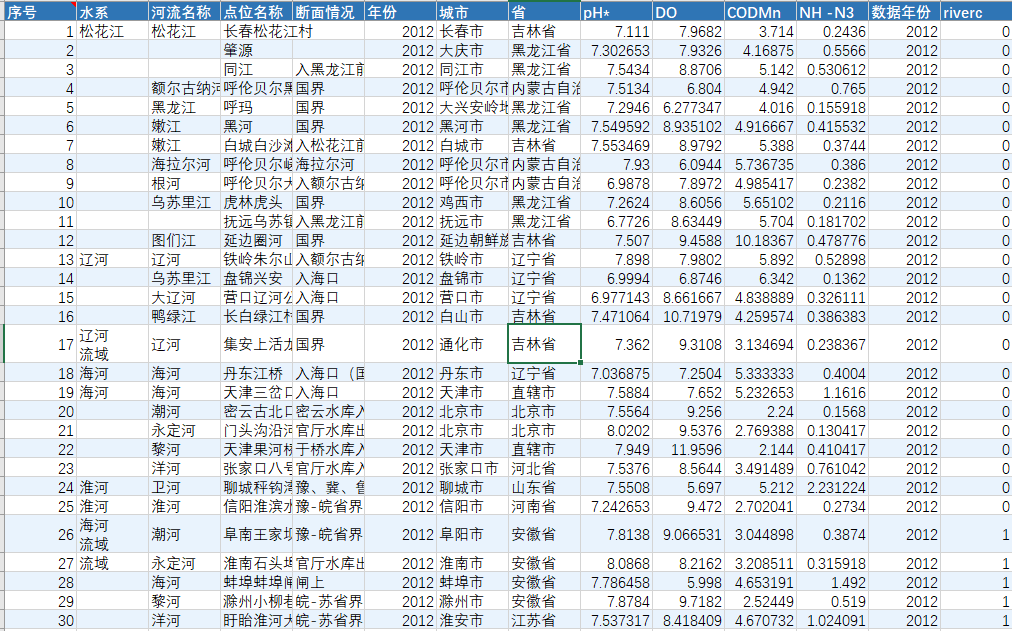Select the 北京市 province cell in row 20
Screen dimensions: 1012x631
pyautogui.click(x=544, y=412)
